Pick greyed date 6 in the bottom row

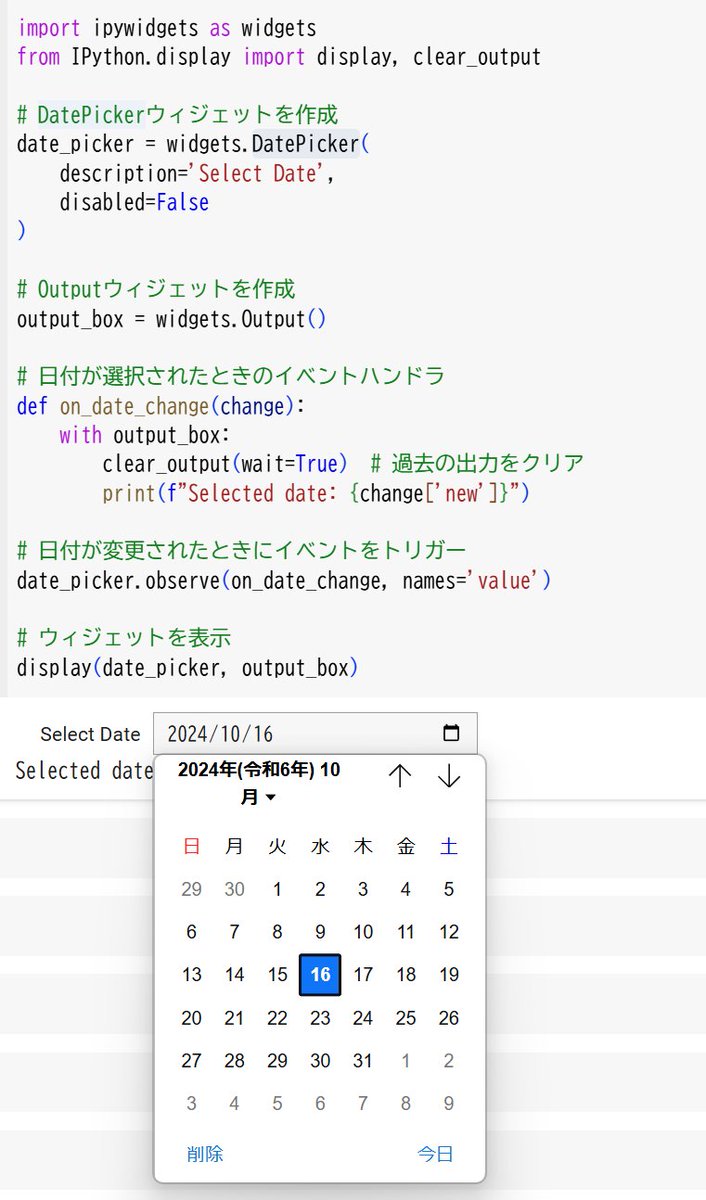click(320, 1104)
